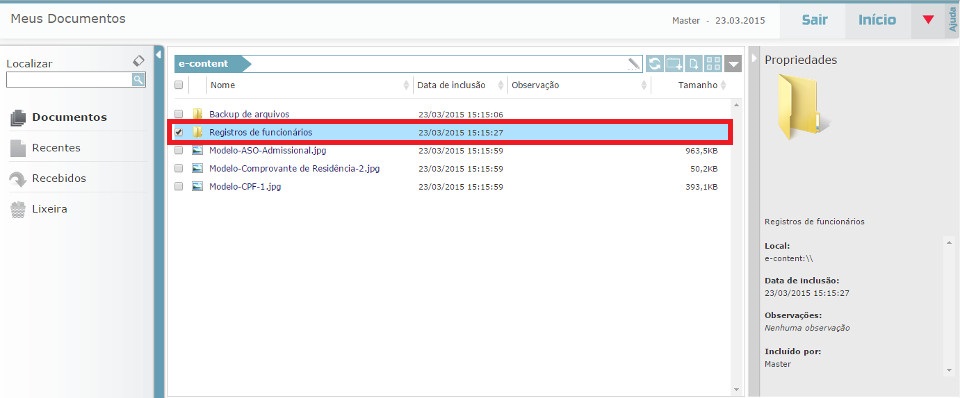Click inside the Localizar search field
Viewport: 960px width, 398px height.
click(x=69, y=79)
